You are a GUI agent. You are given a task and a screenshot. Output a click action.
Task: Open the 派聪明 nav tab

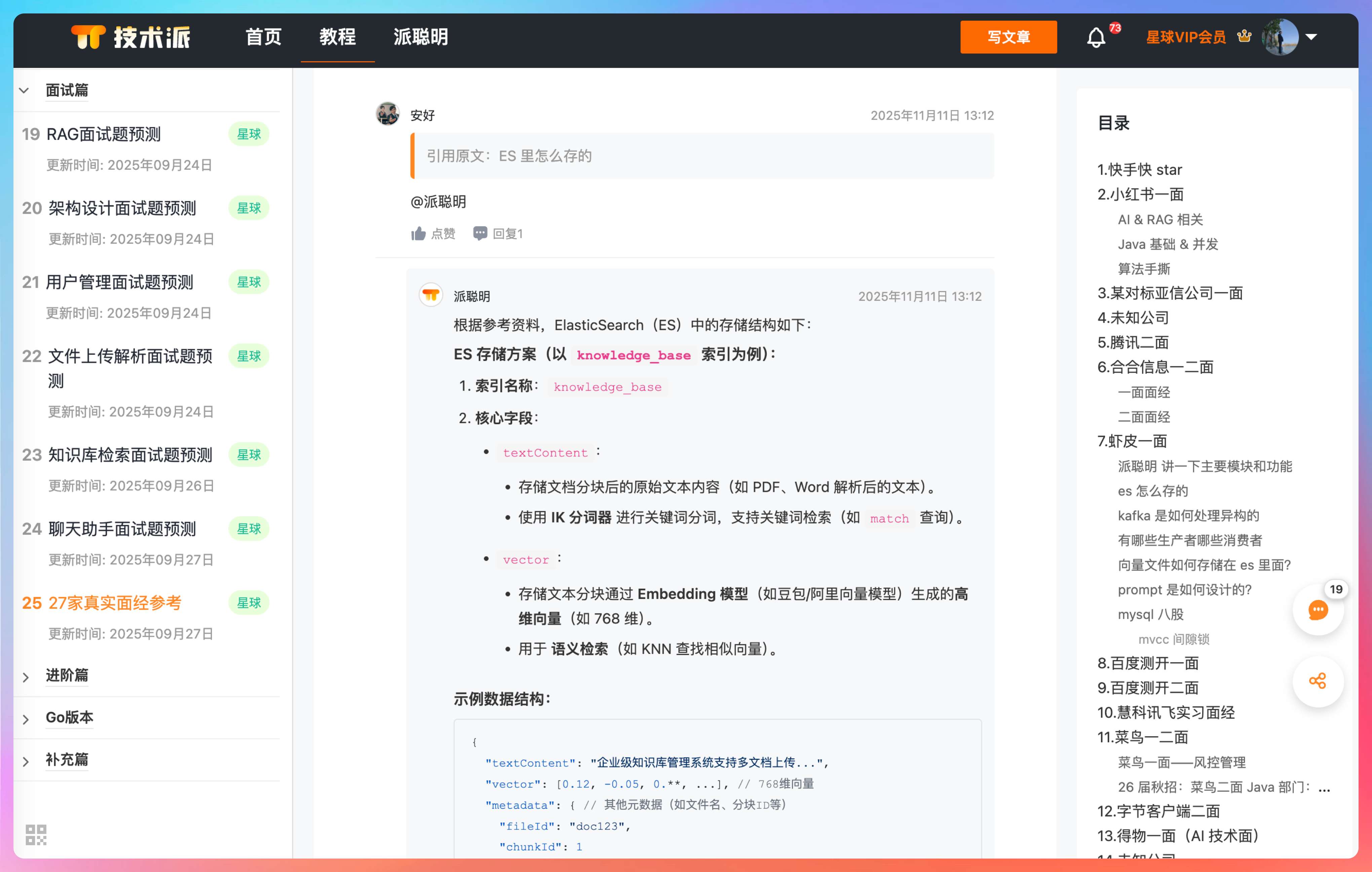click(420, 37)
